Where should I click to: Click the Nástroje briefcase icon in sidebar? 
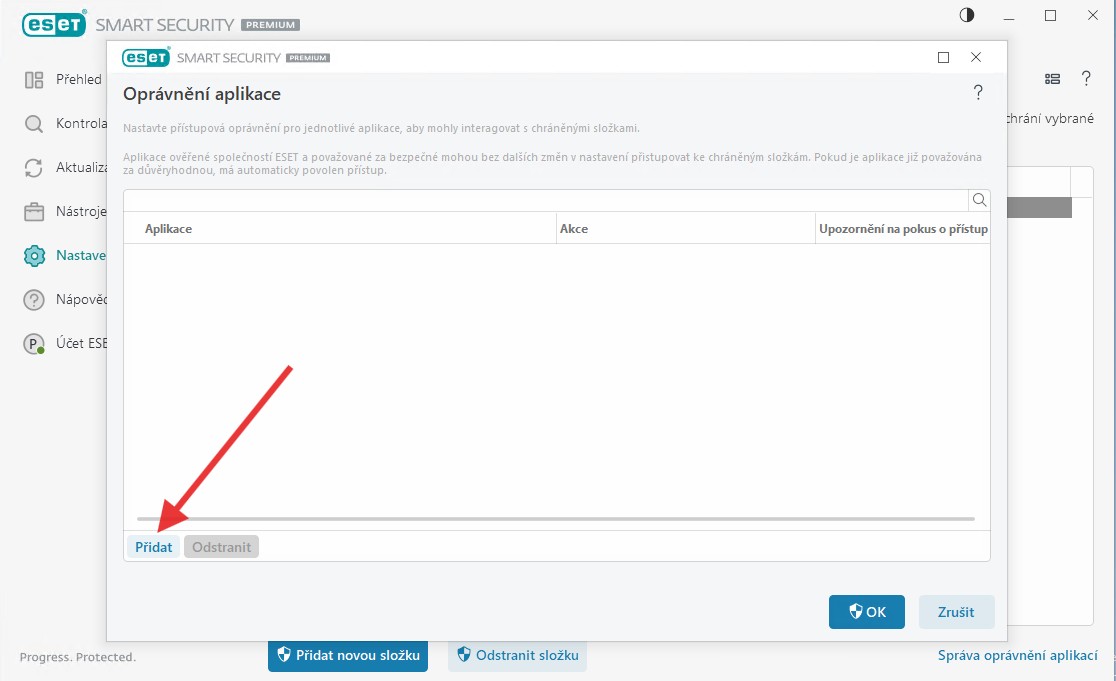point(34,212)
